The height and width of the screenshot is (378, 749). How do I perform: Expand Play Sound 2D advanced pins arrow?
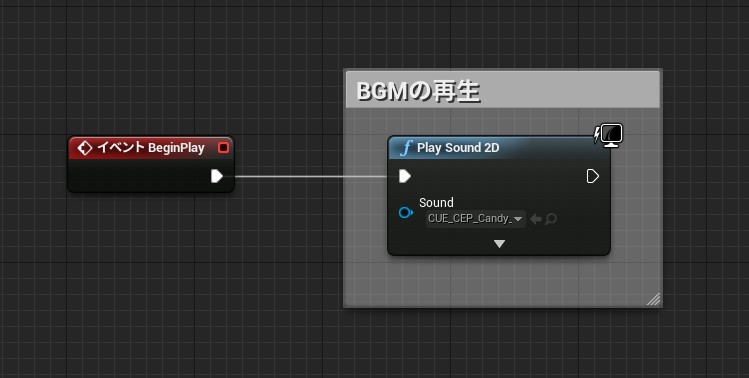click(x=499, y=244)
